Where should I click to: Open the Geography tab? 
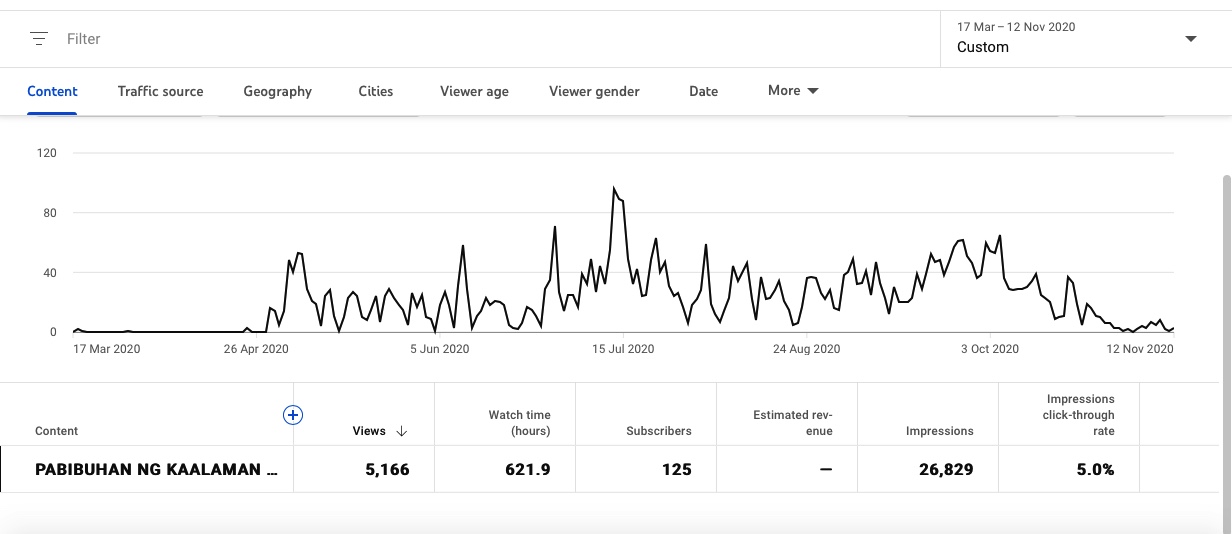tap(277, 91)
